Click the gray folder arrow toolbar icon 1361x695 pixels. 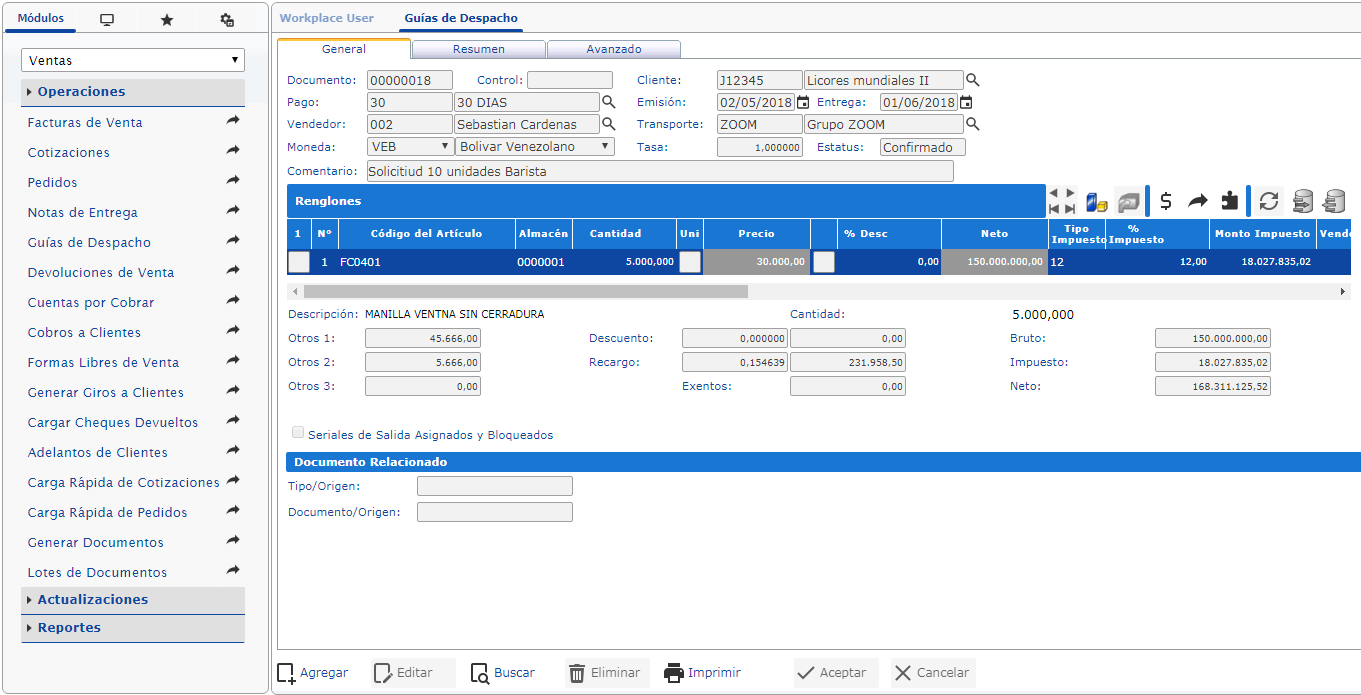(x=1129, y=201)
